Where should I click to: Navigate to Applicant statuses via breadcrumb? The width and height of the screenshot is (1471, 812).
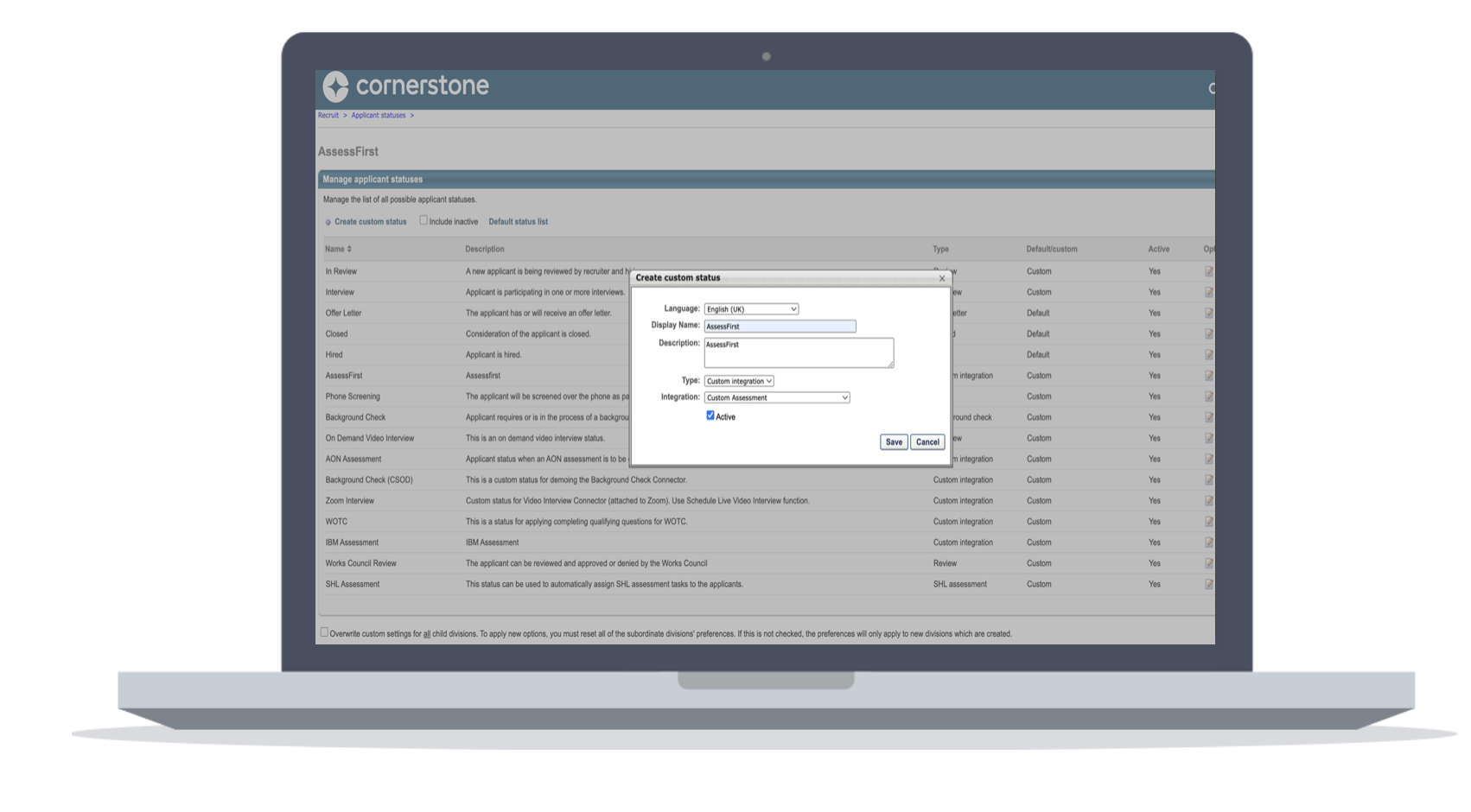tap(378, 115)
